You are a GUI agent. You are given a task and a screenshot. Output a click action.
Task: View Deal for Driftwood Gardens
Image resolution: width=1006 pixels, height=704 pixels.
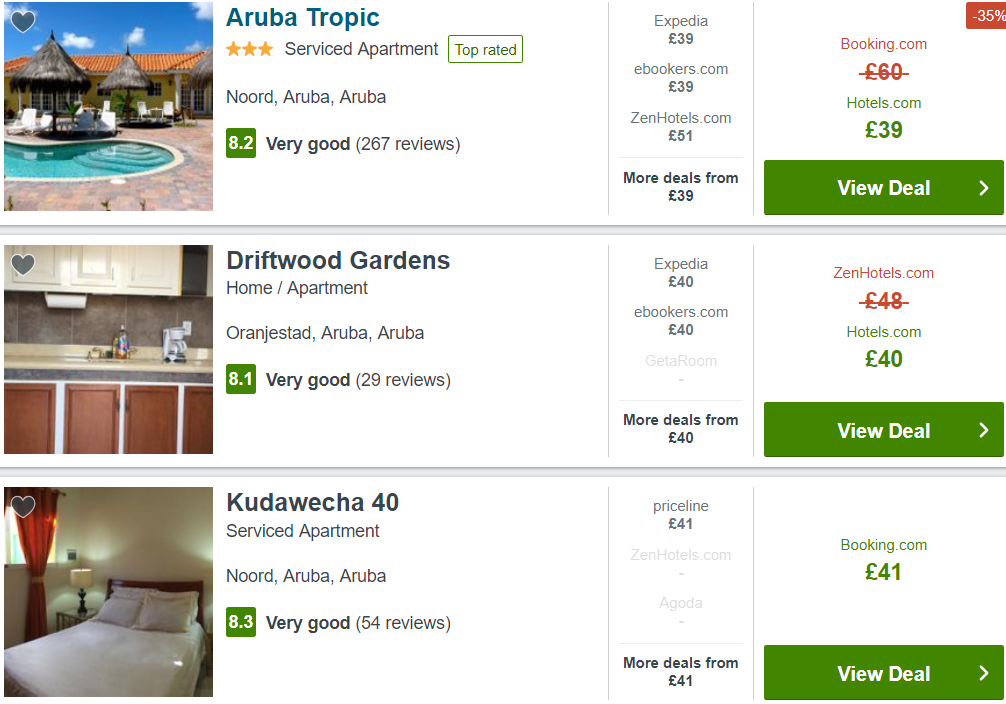coord(883,430)
